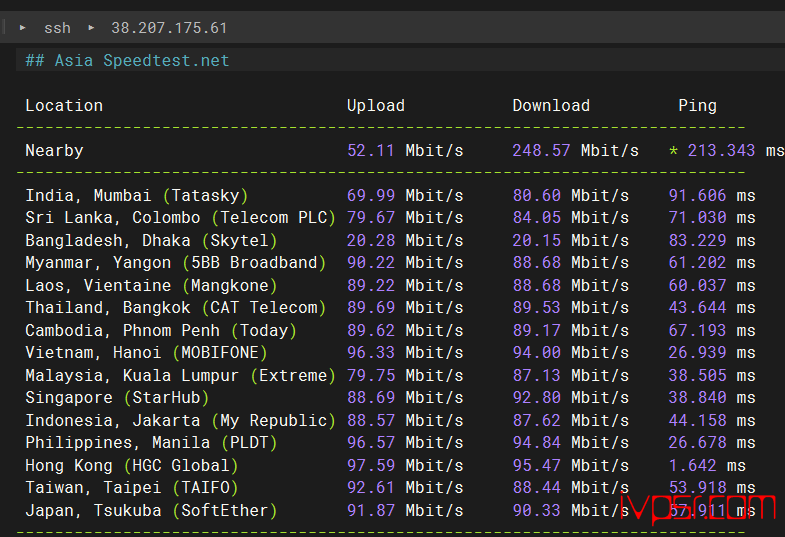Click Japan, Tsukuba (SoftEther) row label
785x537 pixels.
151,511
